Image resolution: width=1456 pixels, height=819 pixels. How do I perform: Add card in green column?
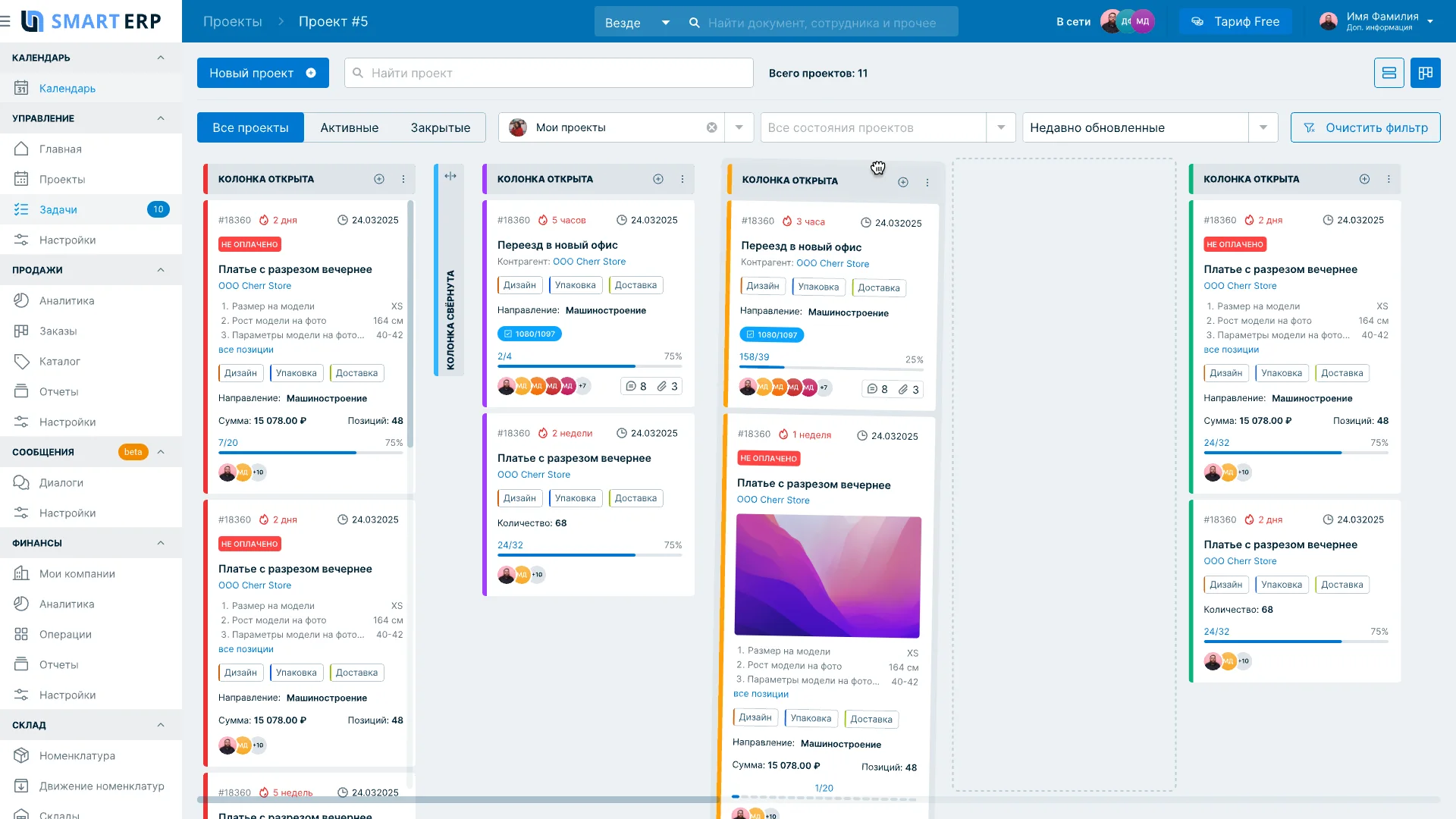[x=1364, y=179]
